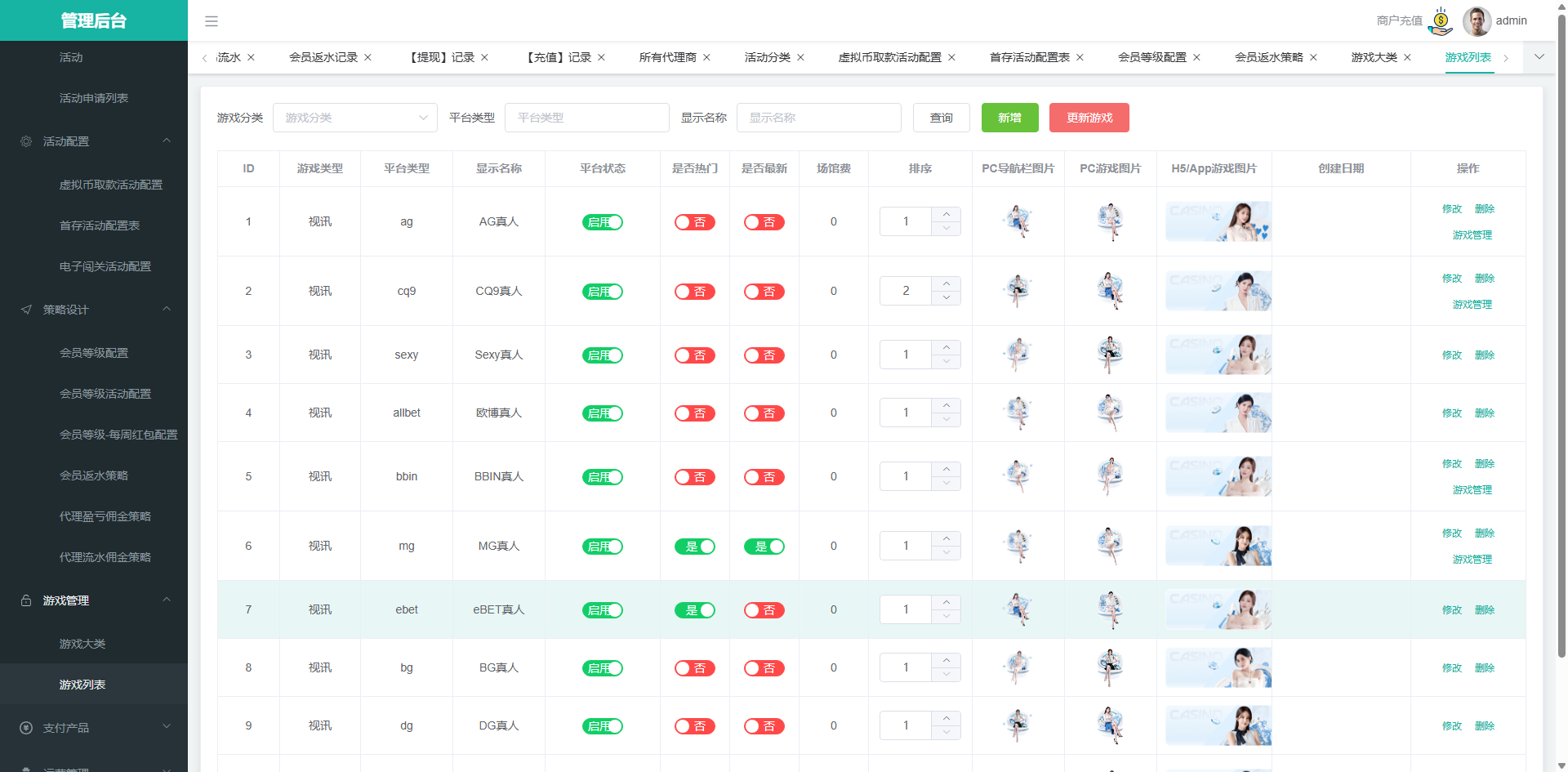Open 会员返水策略 in the sidebar
Viewport: 1568px width, 772px height.
click(x=94, y=475)
